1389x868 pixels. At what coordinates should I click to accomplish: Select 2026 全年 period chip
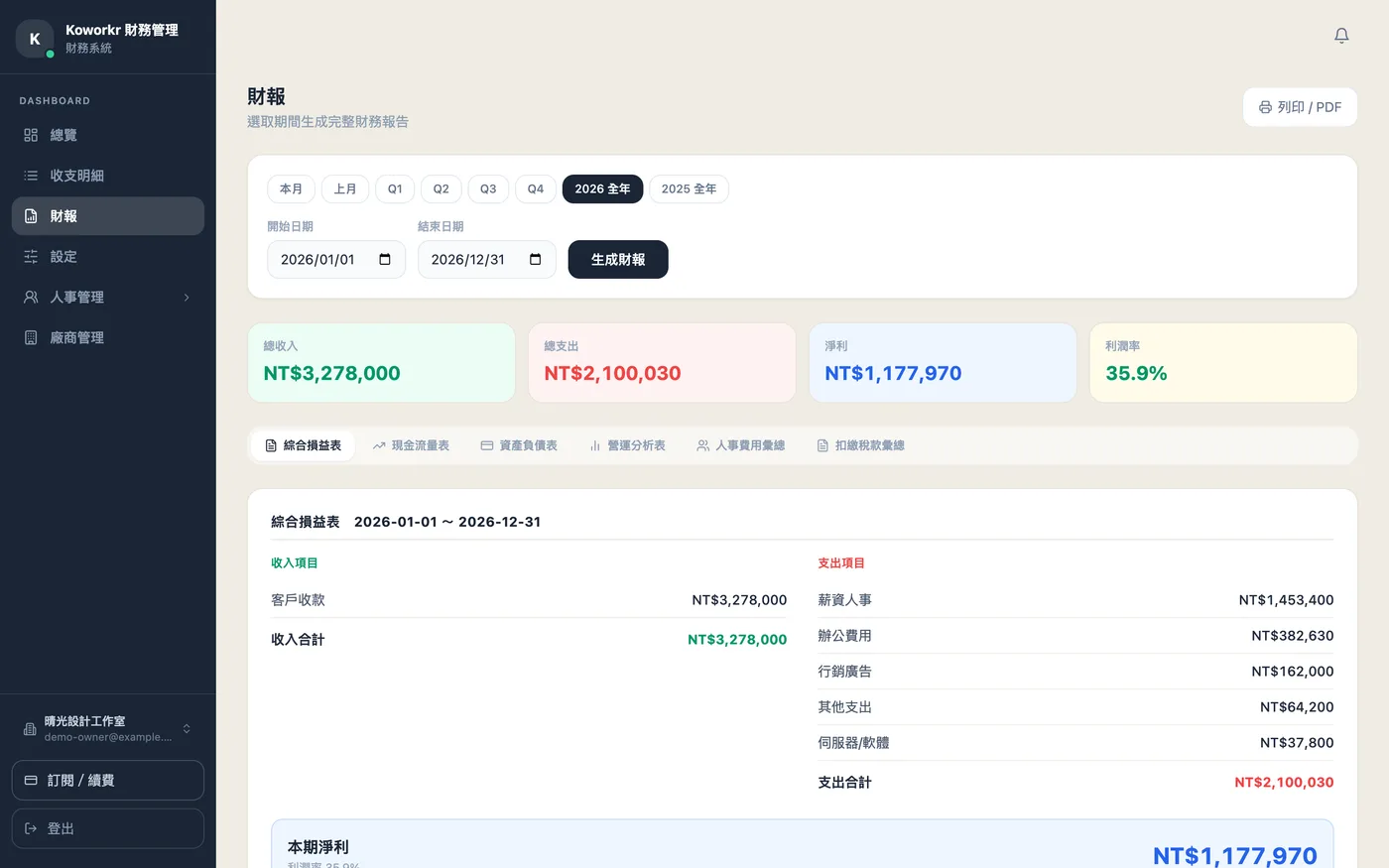pyautogui.click(x=602, y=188)
